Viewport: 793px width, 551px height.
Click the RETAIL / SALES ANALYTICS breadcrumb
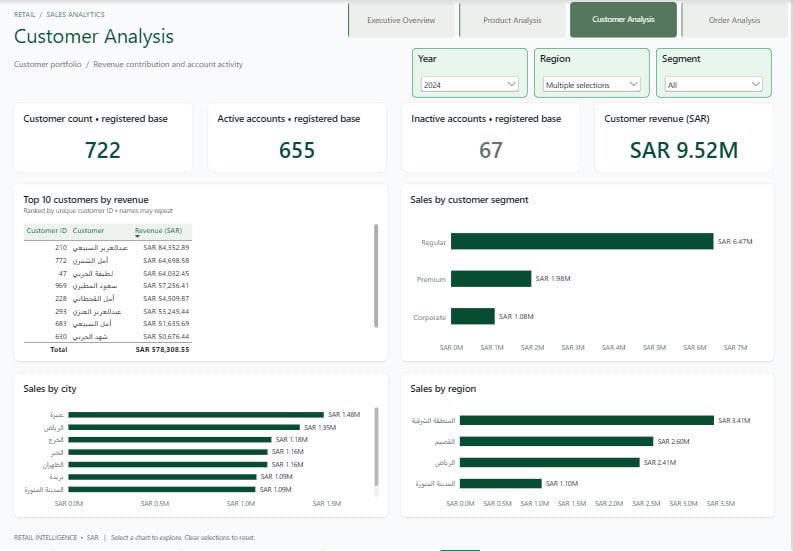[59, 15]
